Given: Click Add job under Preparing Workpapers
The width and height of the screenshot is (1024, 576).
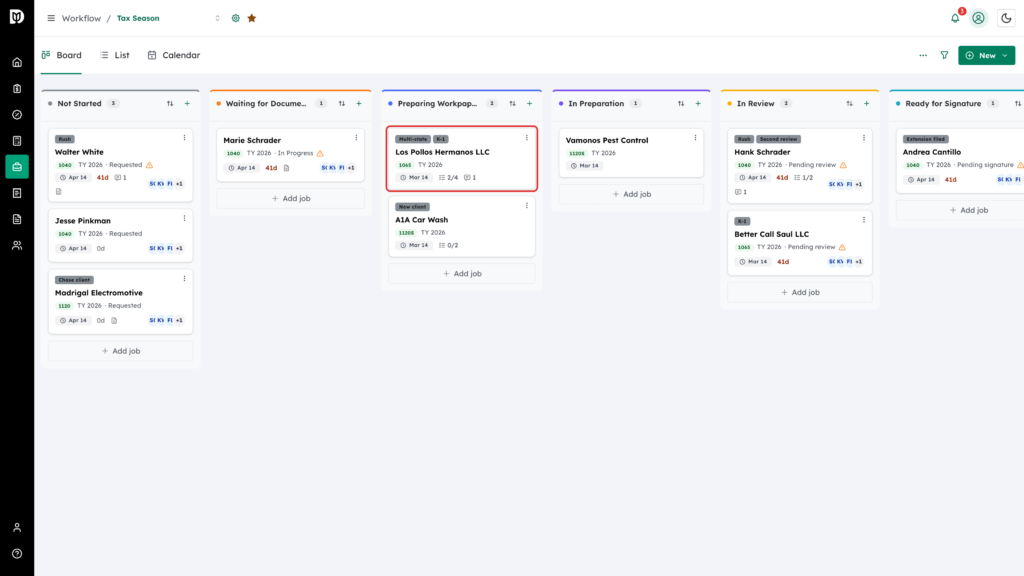Looking at the screenshot, I should [x=462, y=274].
